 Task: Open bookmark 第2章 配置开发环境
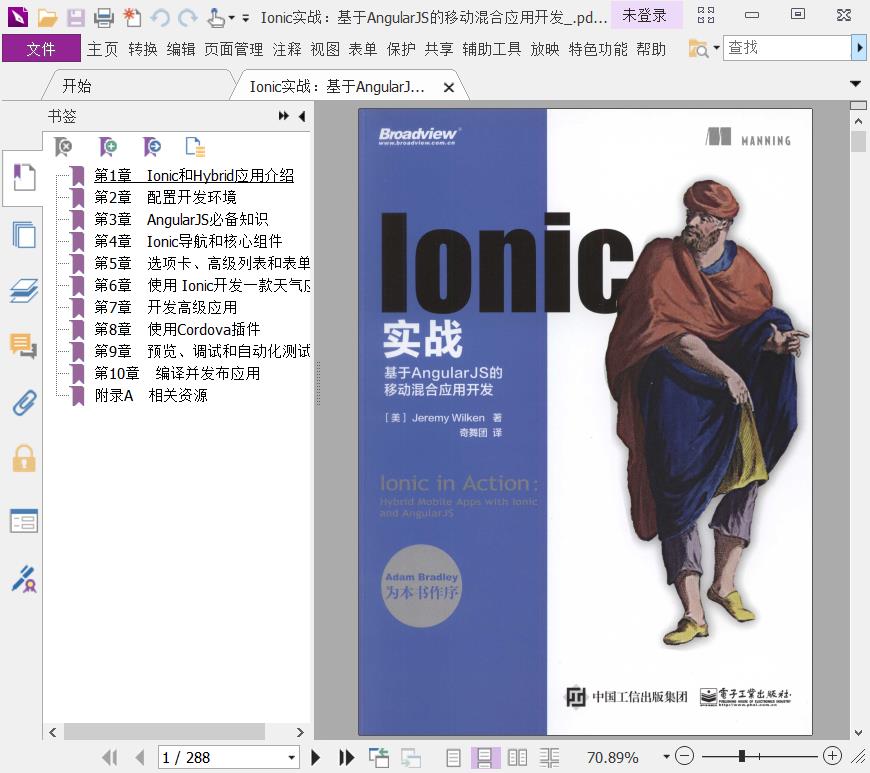point(165,198)
